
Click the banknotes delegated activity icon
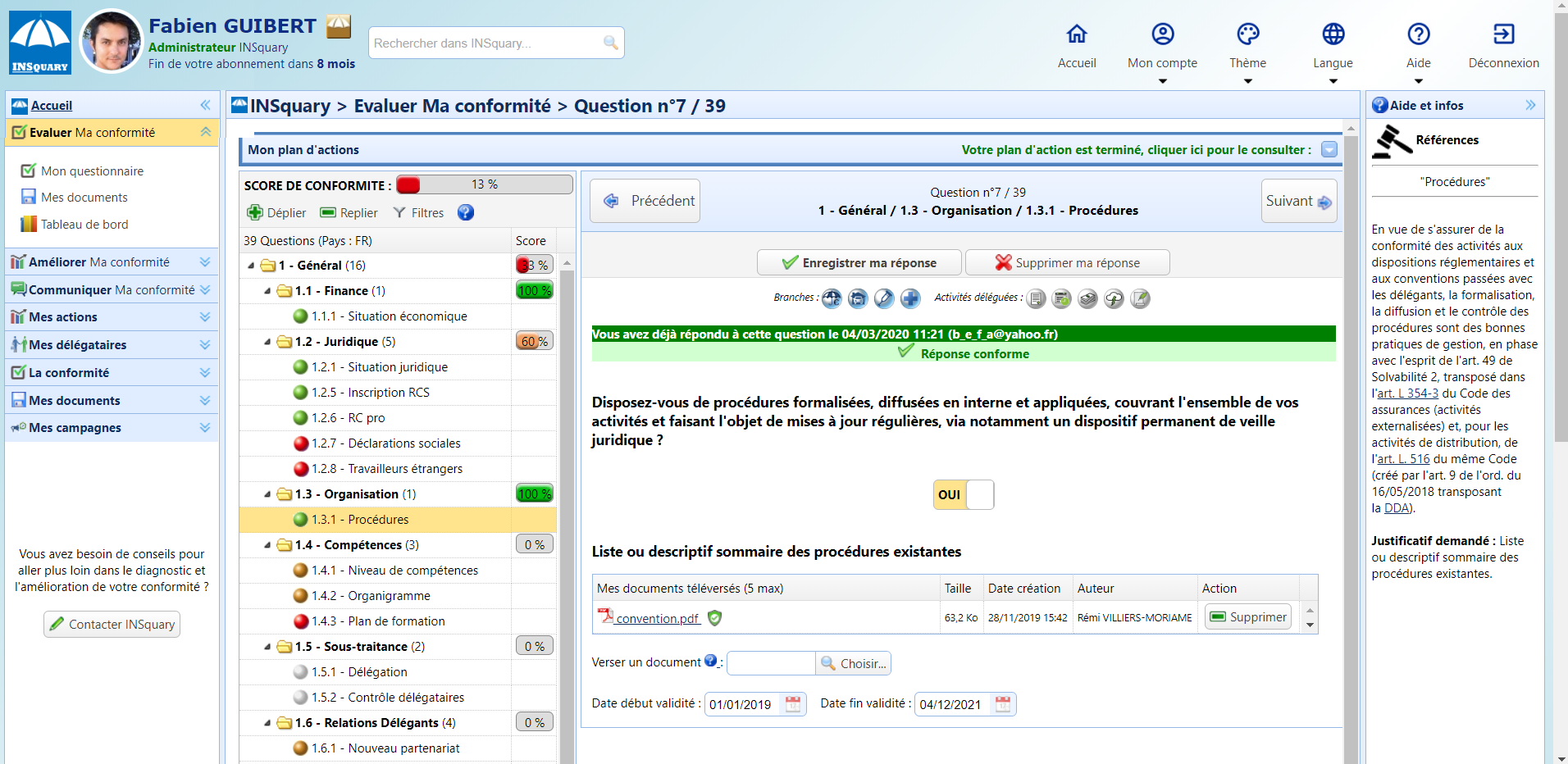tap(1088, 298)
